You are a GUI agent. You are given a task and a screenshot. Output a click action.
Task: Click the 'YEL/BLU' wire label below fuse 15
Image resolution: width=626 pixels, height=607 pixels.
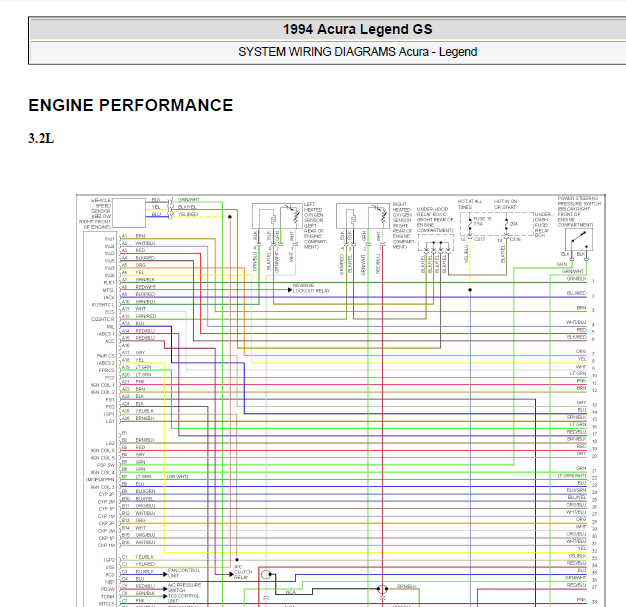pyautogui.click(x=466, y=254)
